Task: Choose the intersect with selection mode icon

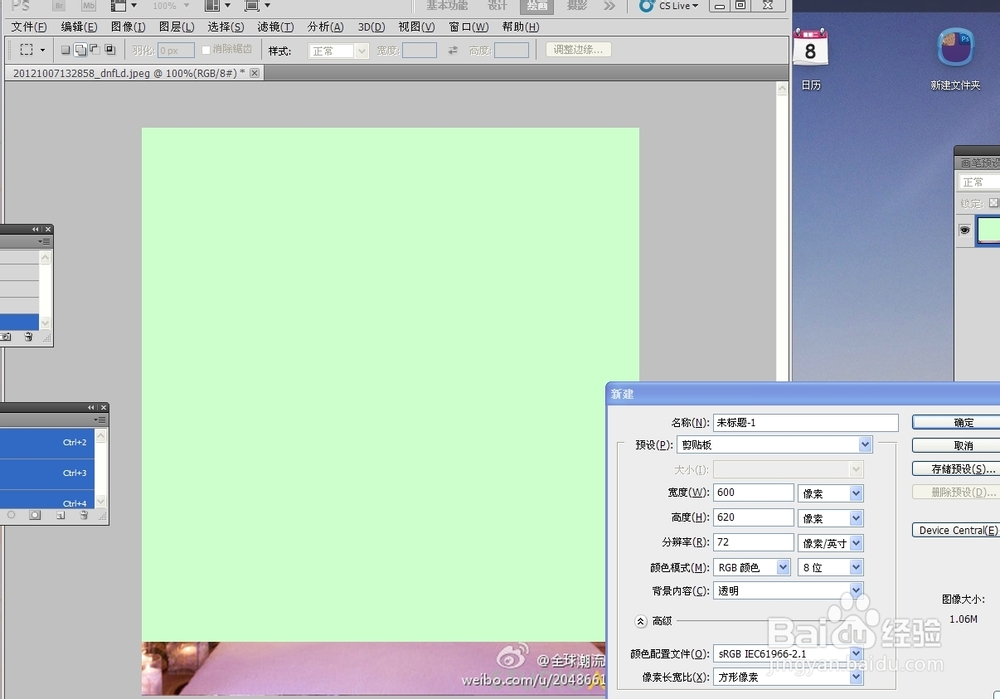Action: pyautogui.click(x=110, y=50)
